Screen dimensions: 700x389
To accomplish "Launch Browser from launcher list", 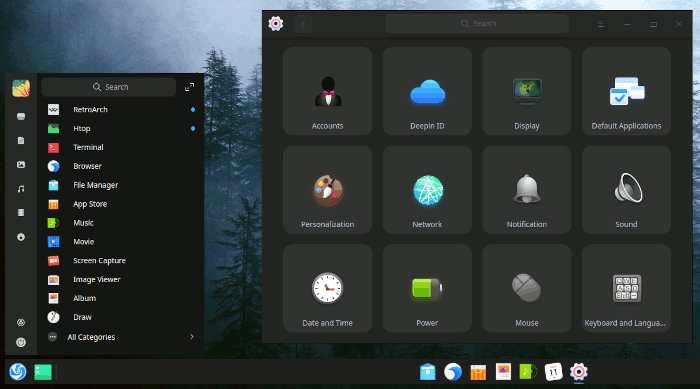I will 121,166.
